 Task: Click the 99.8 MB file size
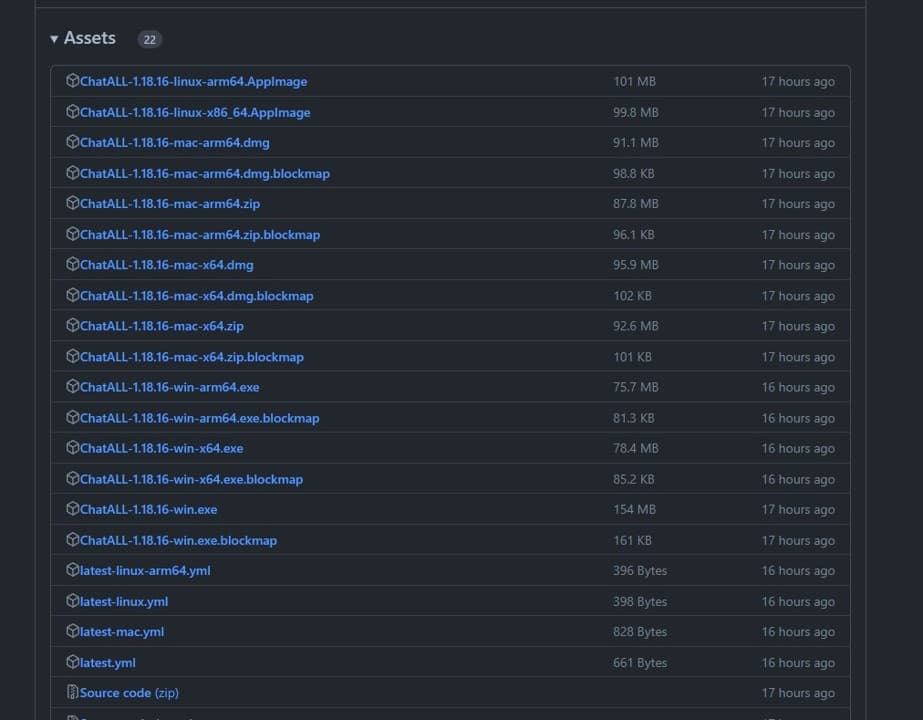point(636,112)
